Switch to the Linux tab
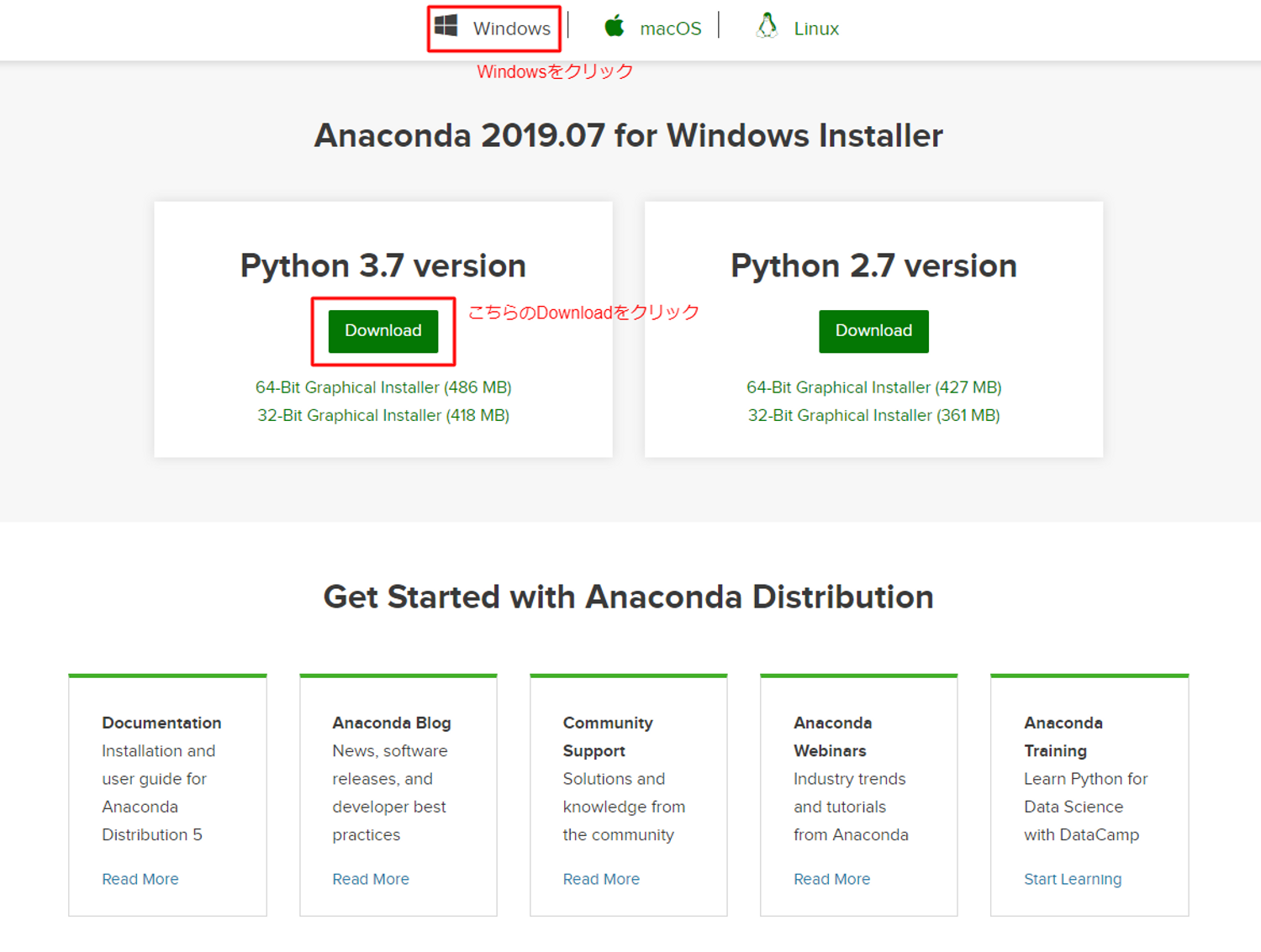 [x=798, y=28]
